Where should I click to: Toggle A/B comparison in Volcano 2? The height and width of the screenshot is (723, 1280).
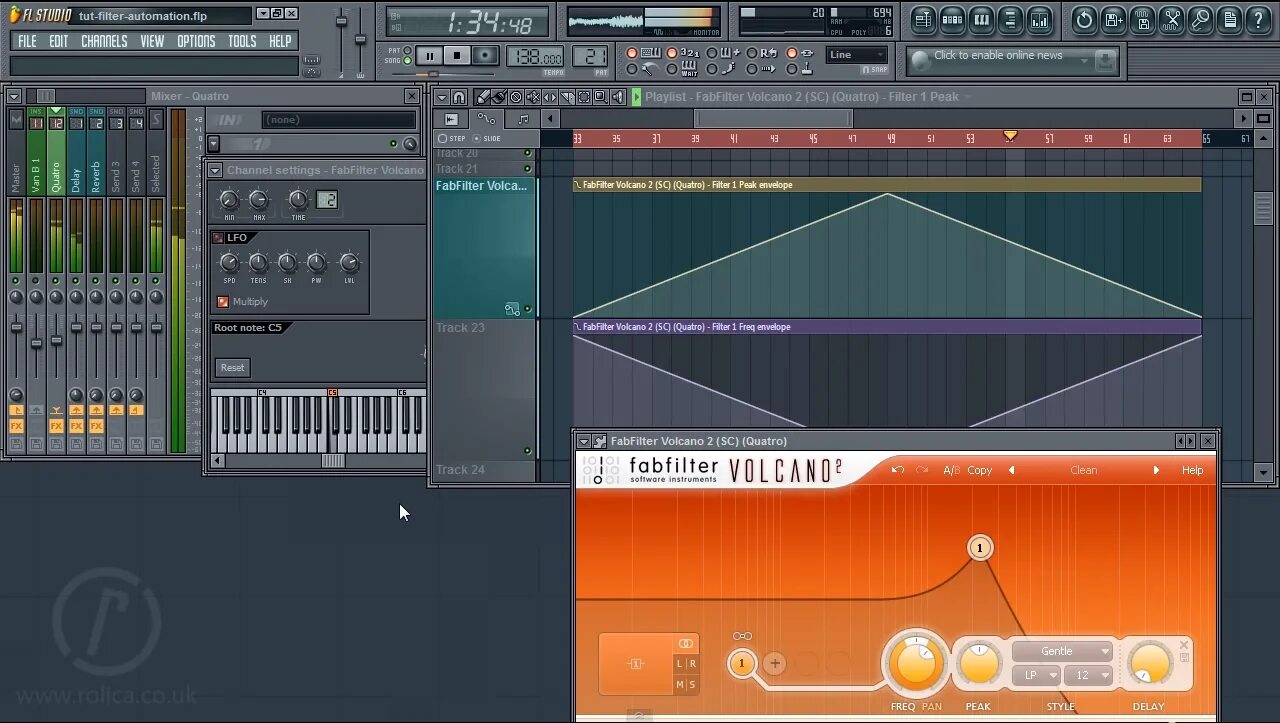pyautogui.click(x=951, y=470)
